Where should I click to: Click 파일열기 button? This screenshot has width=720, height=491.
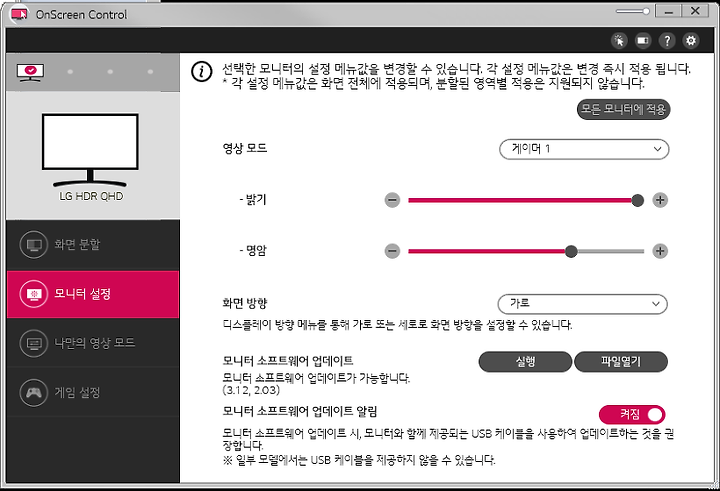coord(621,362)
